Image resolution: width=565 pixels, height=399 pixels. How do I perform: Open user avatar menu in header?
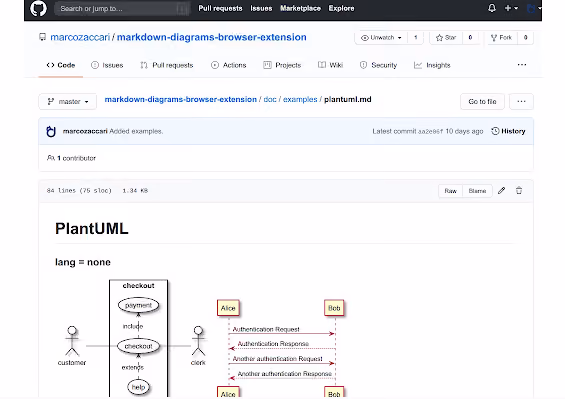pos(533,8)
